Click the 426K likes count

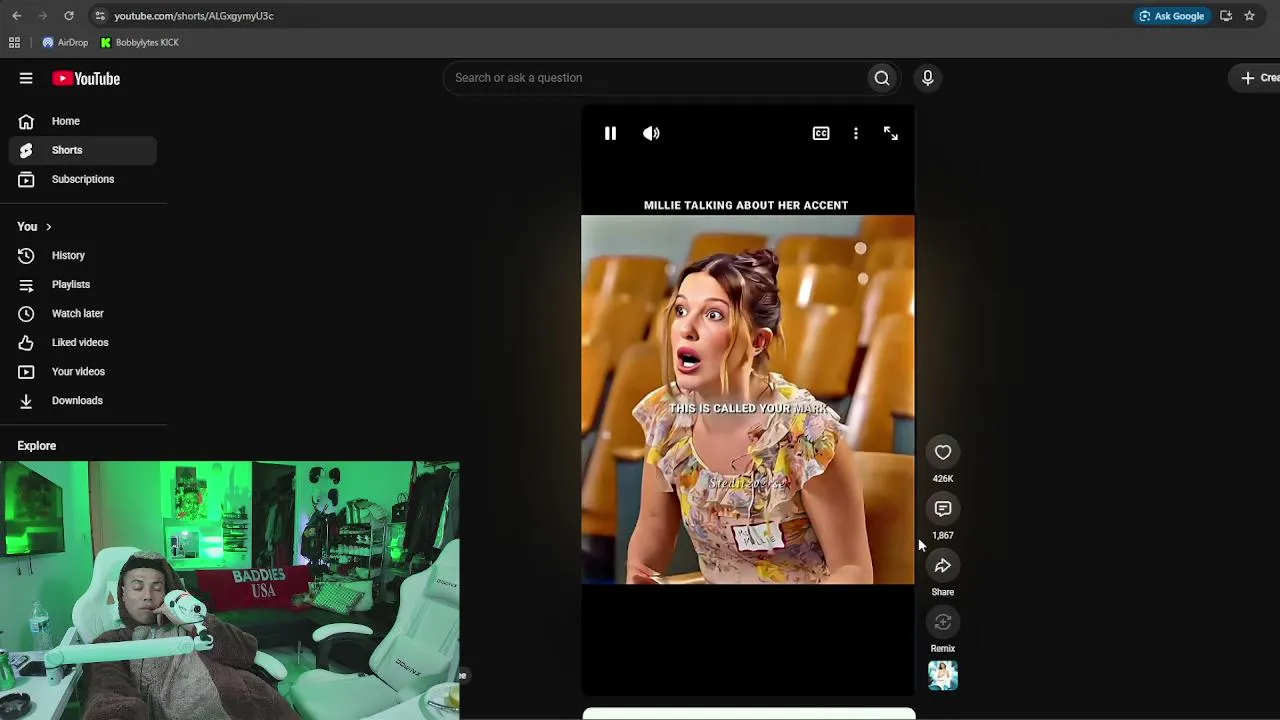(943, 479)
